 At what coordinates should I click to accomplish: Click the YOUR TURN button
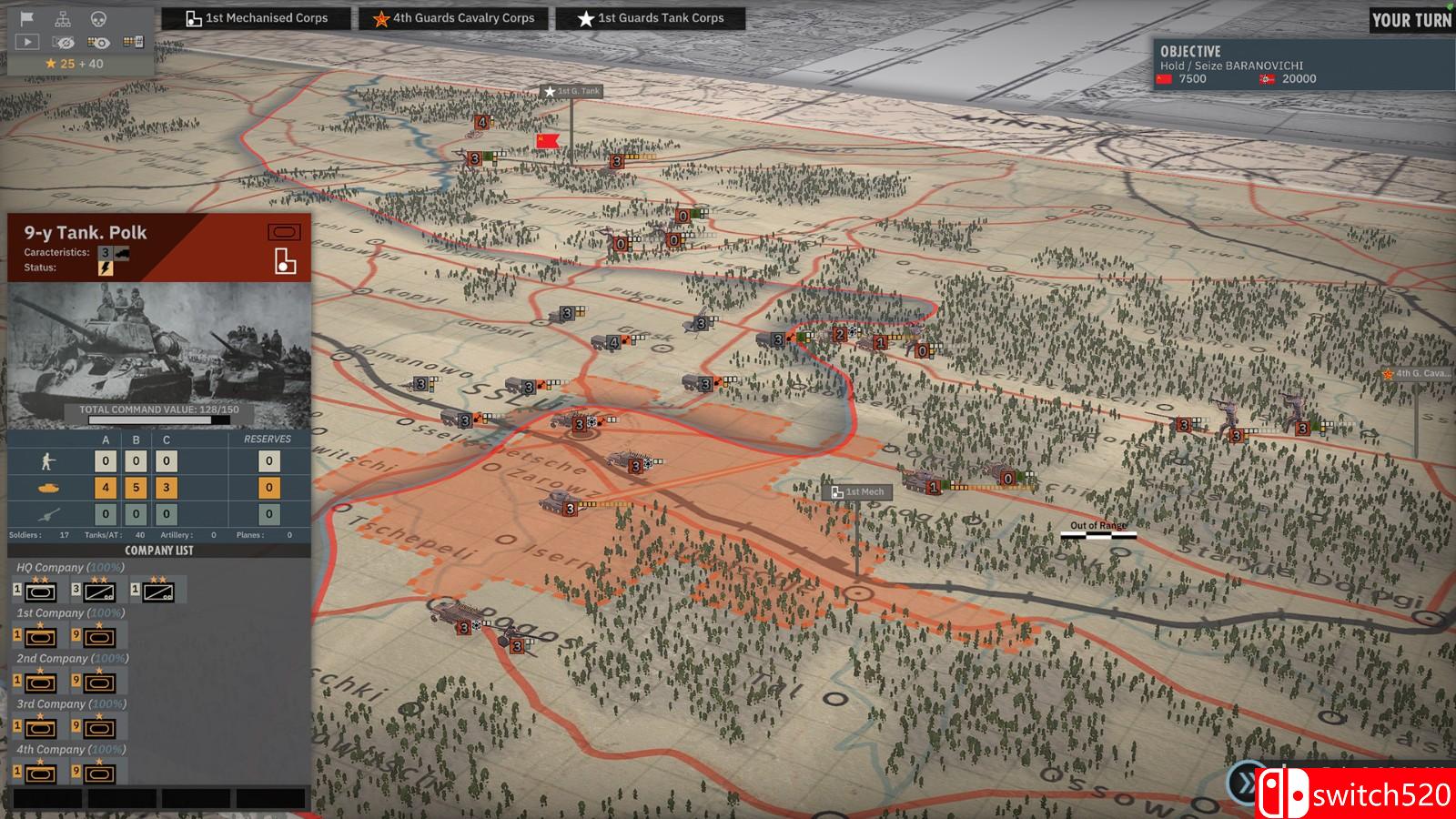(x=1410, y=20)
